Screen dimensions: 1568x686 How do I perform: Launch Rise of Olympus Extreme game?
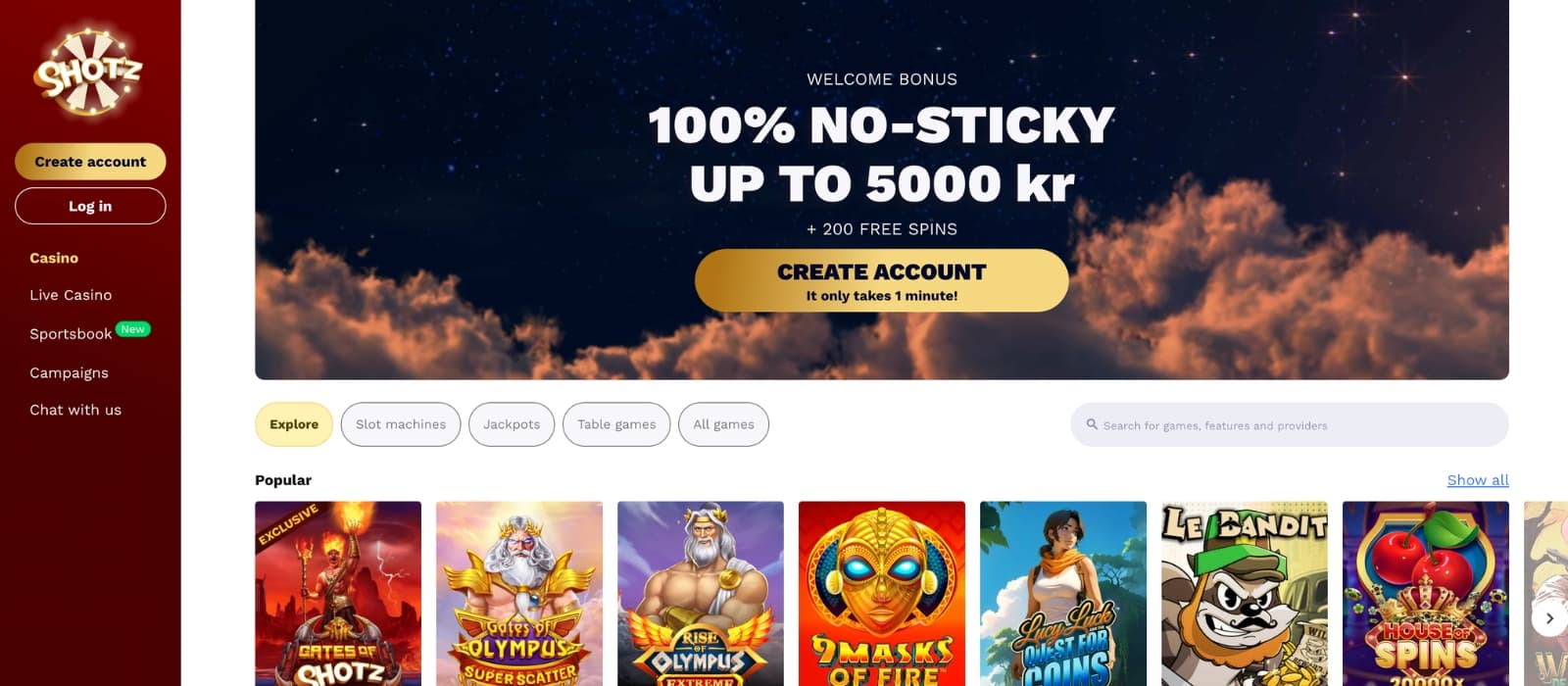(701, 594)
